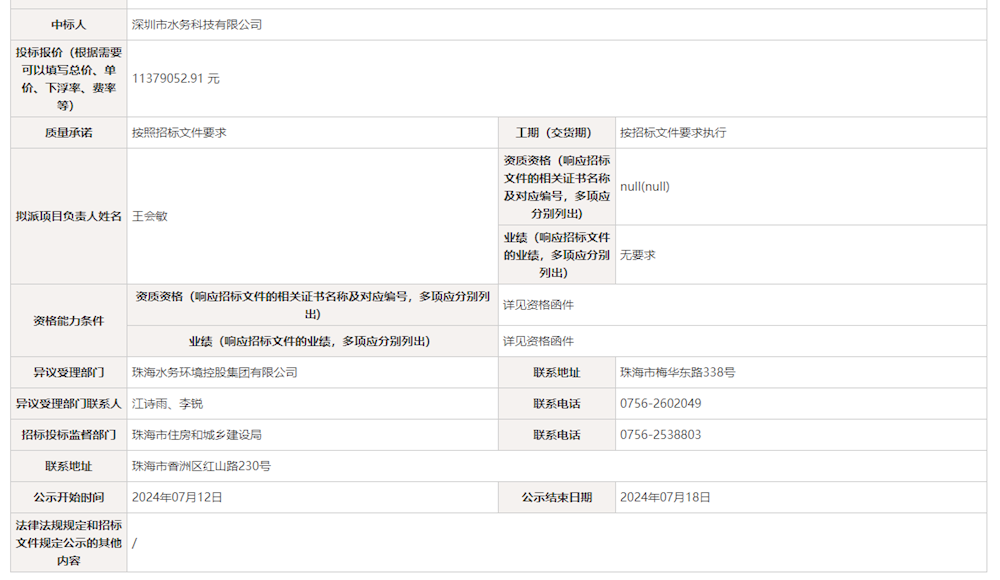
Task: Select the 质量承诺 label cell
Action: coord(68,129)
